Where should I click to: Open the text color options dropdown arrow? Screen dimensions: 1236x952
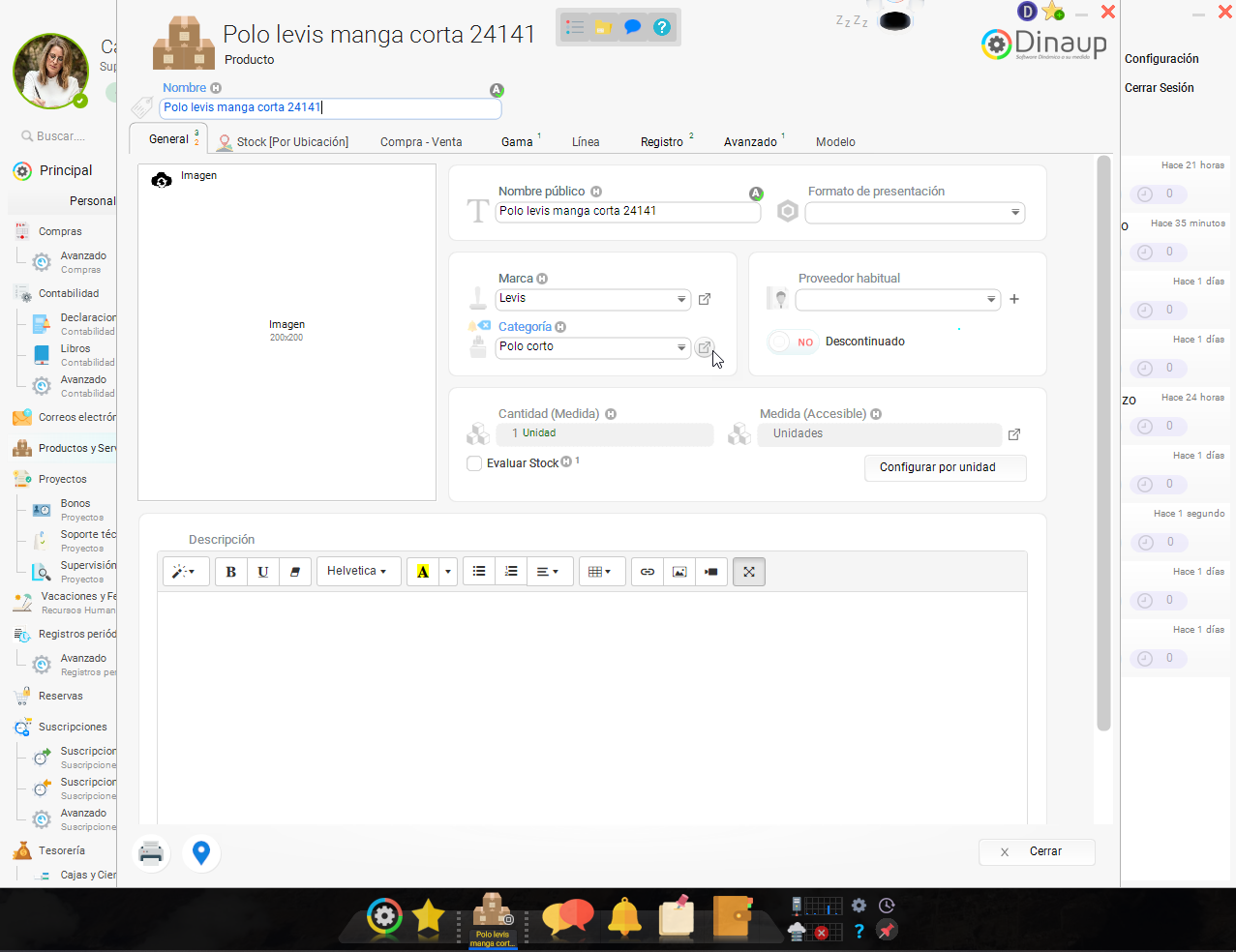point(447,572)
